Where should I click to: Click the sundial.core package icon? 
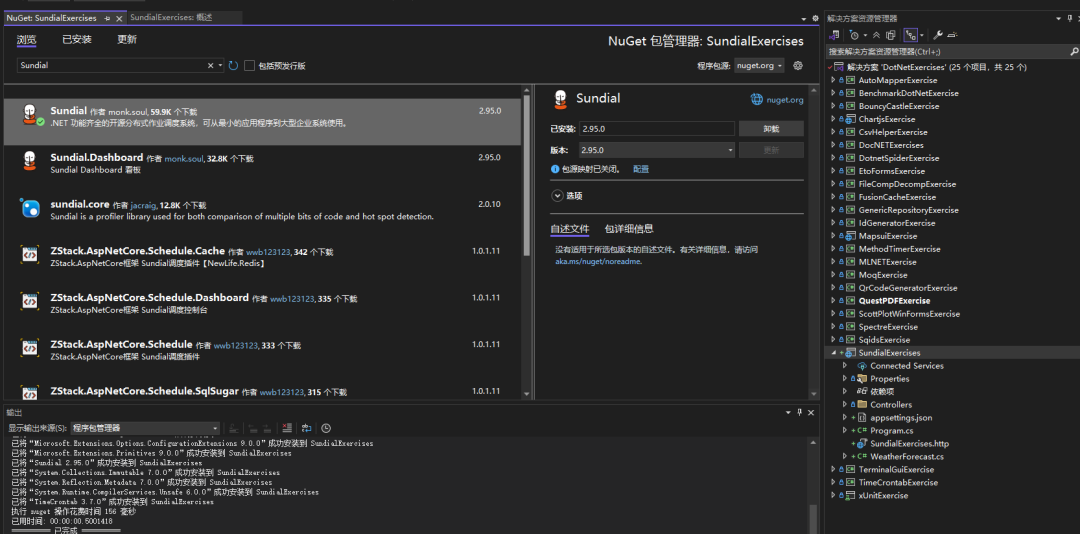30,208
